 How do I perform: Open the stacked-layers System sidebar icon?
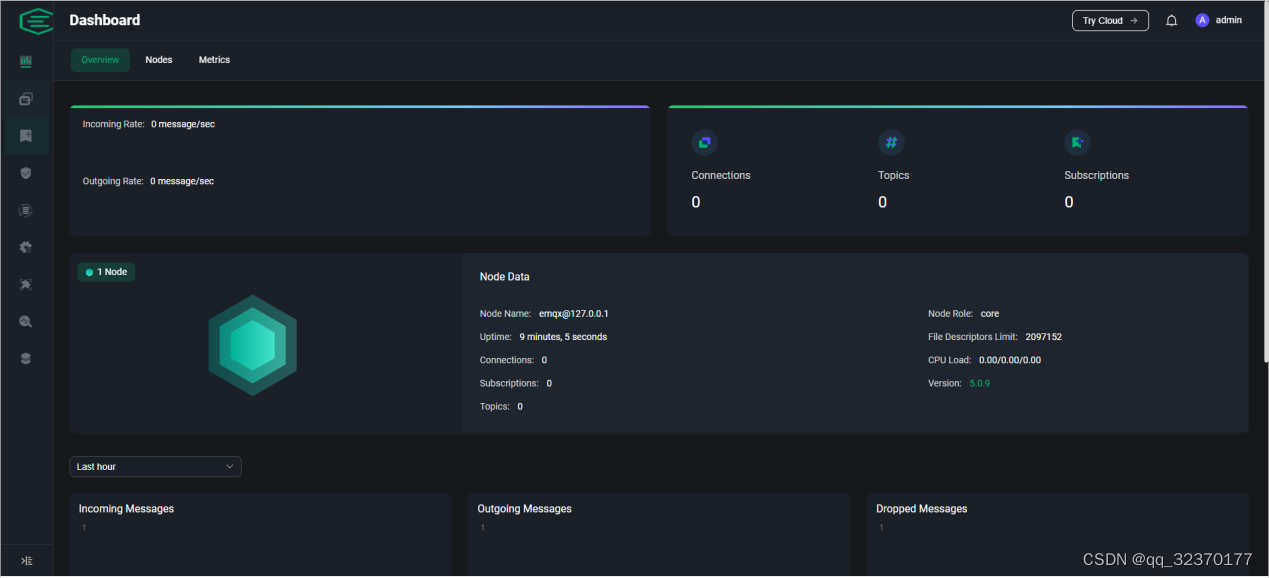point(26,358)
